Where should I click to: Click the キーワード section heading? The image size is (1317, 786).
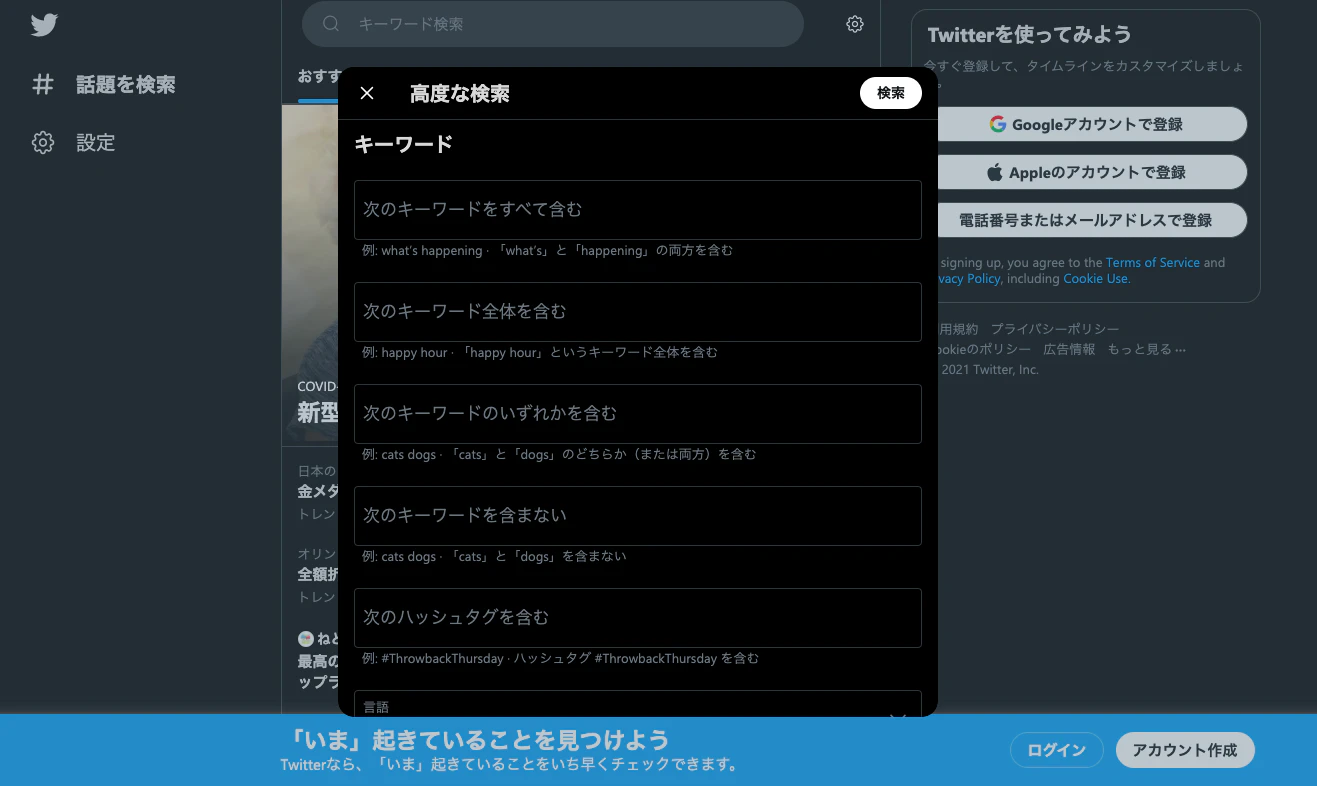[404, 144]
